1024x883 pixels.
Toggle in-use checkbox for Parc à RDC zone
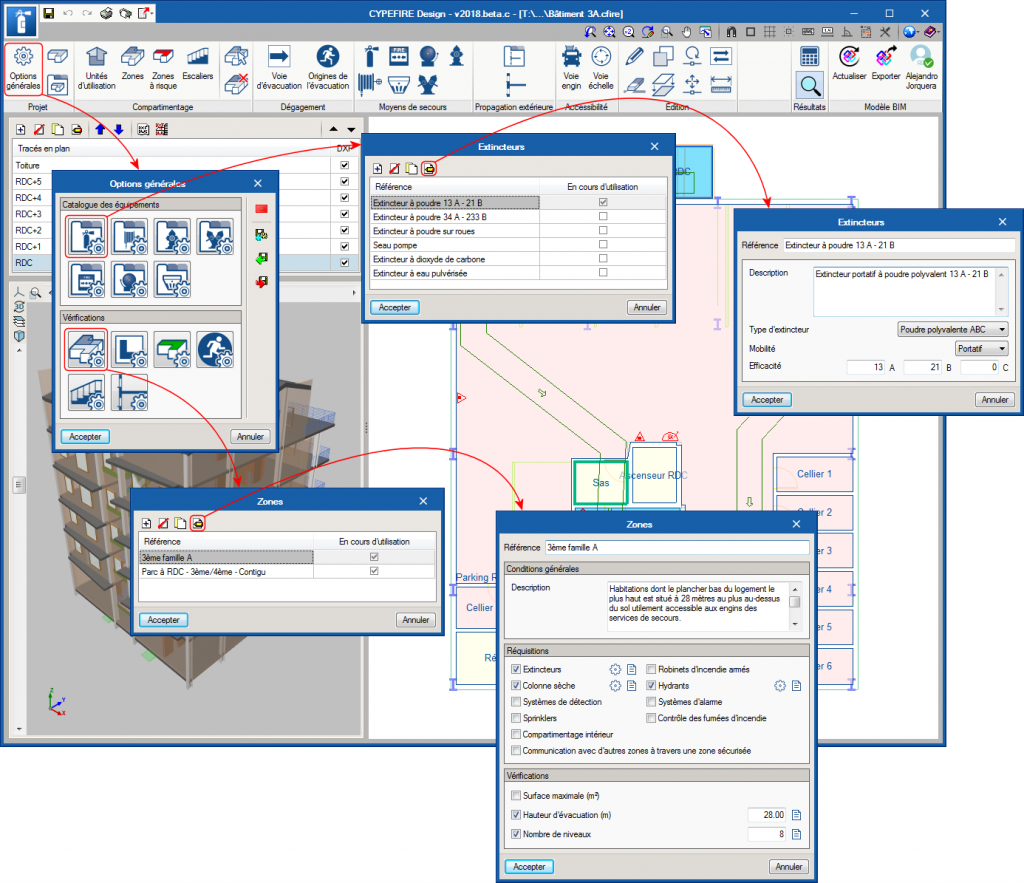click(x=374, y=571)
